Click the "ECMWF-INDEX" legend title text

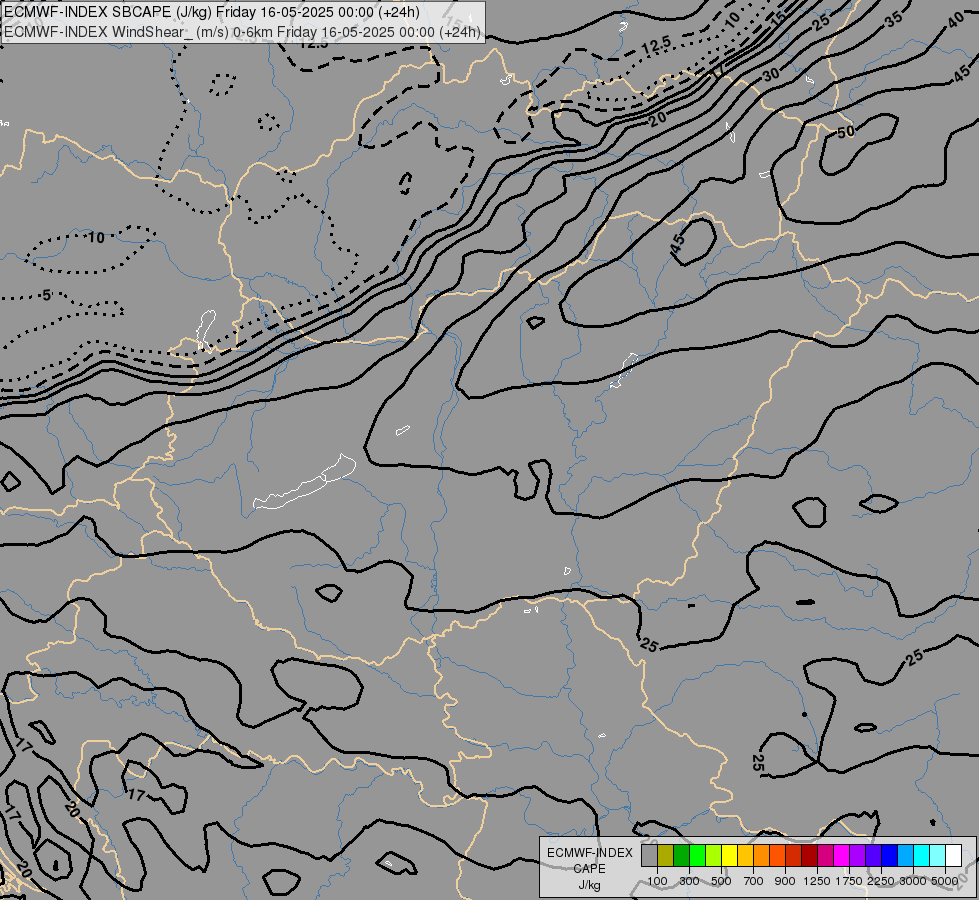point(589,853)
